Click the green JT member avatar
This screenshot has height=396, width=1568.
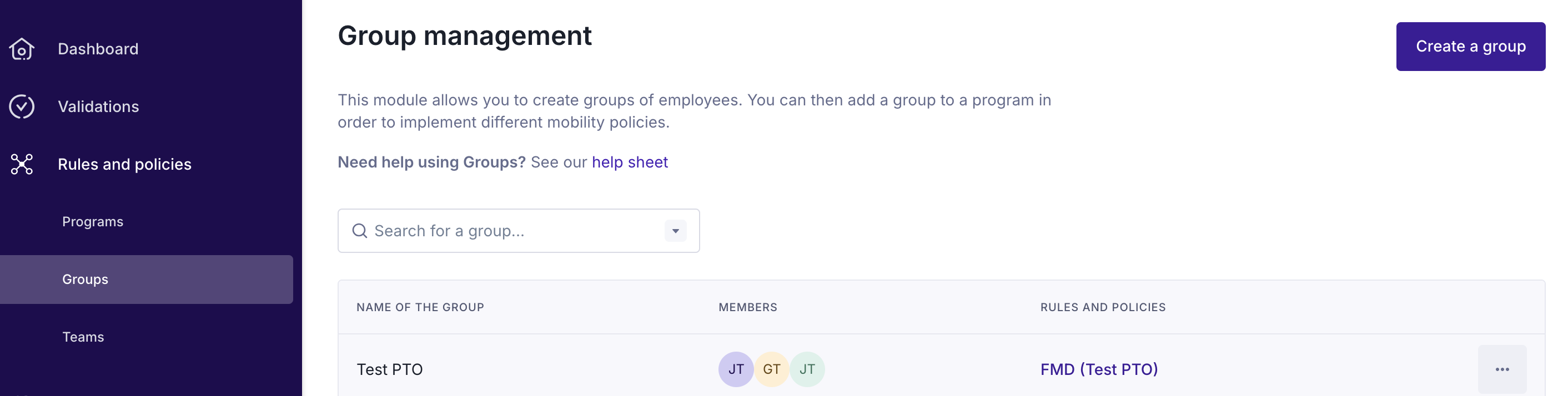tap(808, 369)
